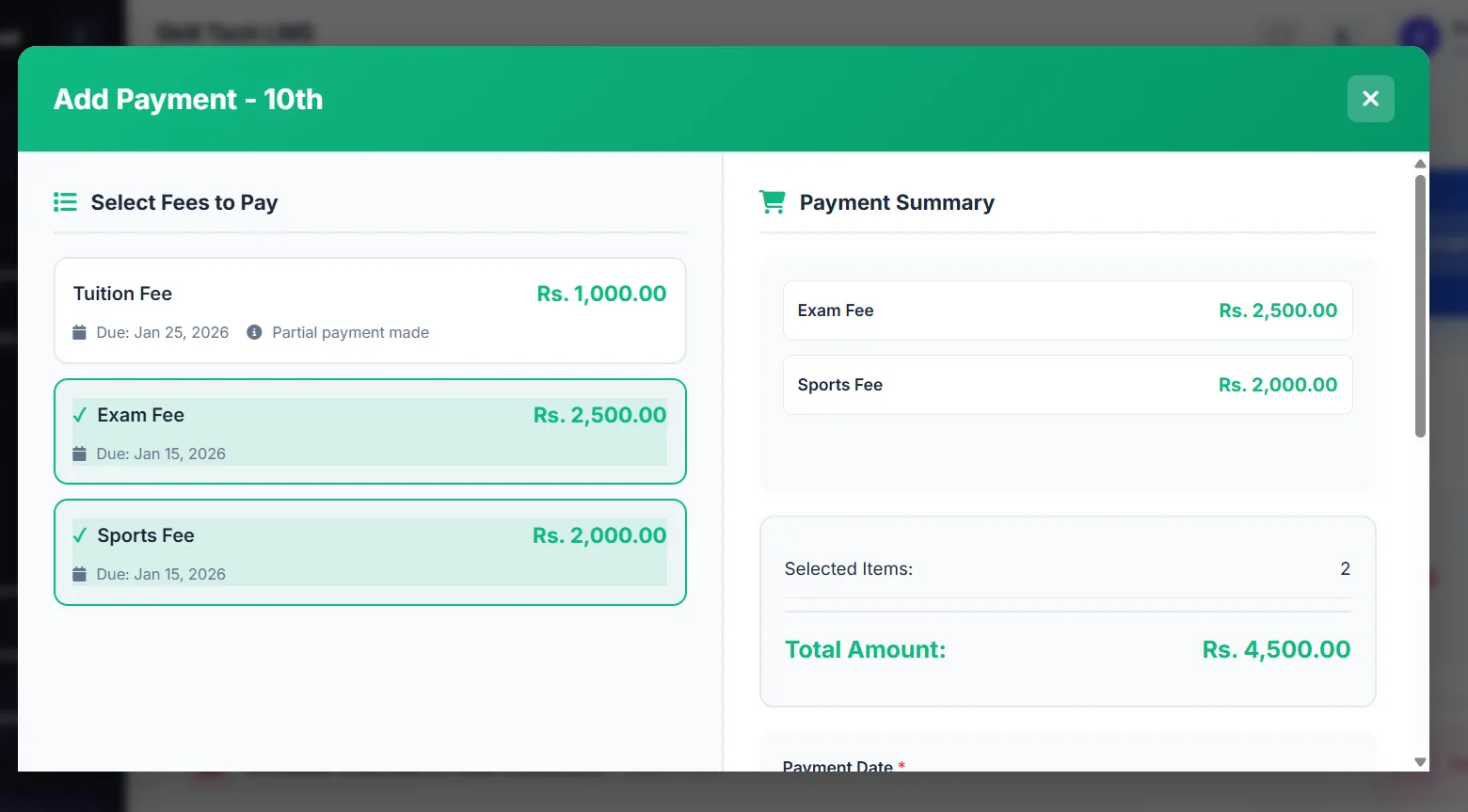Screen dimensions: 1468x812
Task: Click the Sports Fee checkmark icon
Action: [x=80, y=535]
